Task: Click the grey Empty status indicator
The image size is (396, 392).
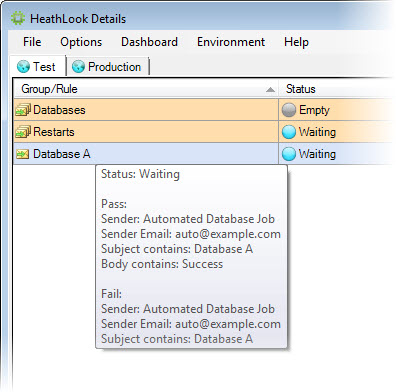Action: (x=289, y=110)
